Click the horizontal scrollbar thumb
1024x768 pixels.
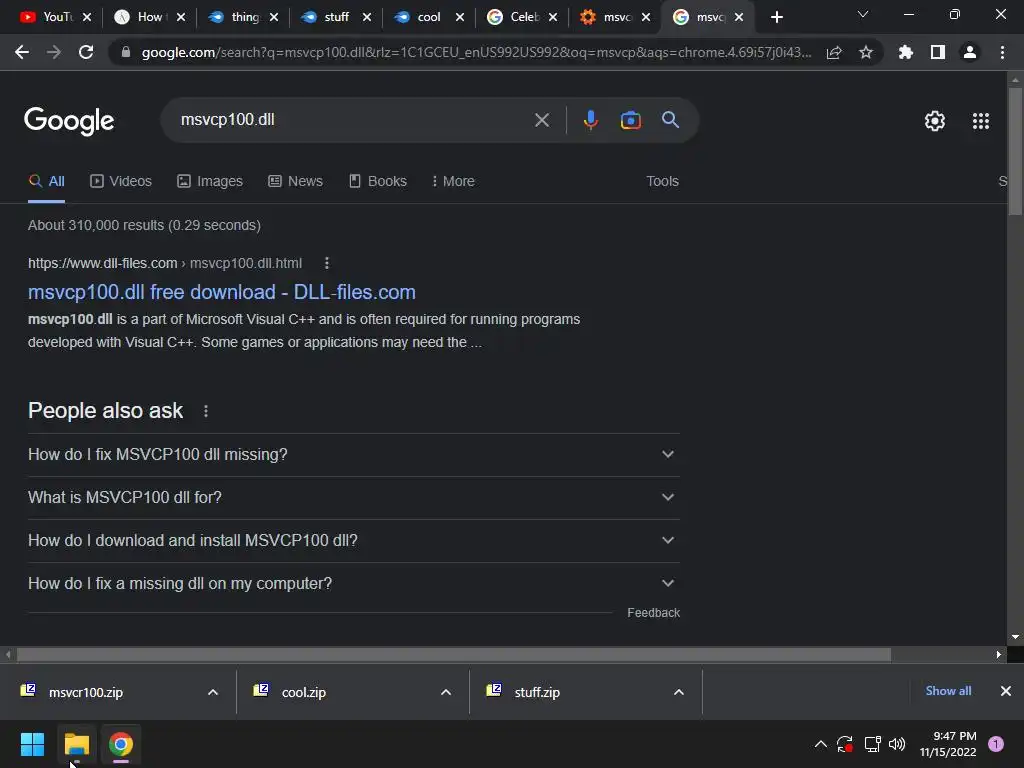click(x=454, y=654)
